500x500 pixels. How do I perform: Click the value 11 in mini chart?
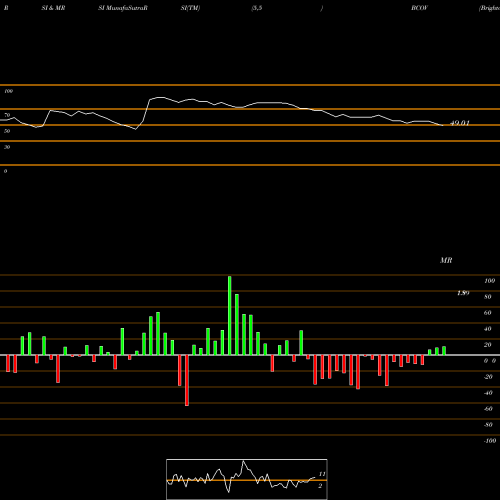(x=322, y=474)
